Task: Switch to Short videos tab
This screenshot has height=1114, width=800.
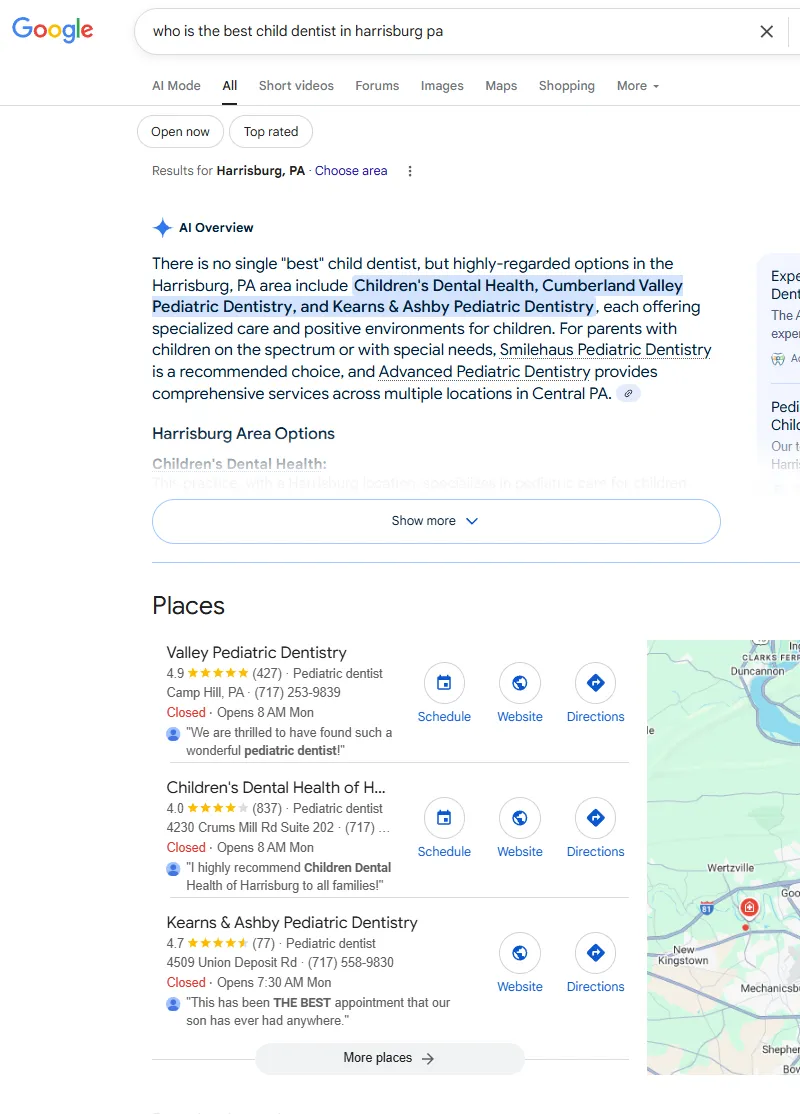Action: [296, 85]
